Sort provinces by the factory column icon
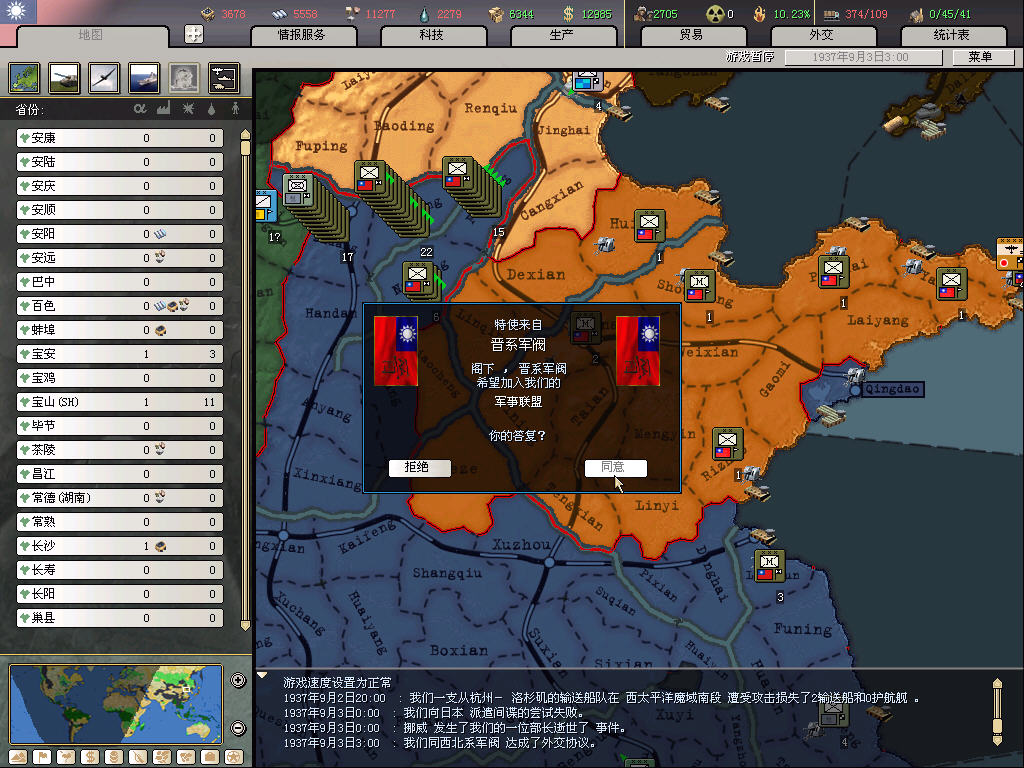The width and height of the screenshot is (1024, 768). [163, 108]
